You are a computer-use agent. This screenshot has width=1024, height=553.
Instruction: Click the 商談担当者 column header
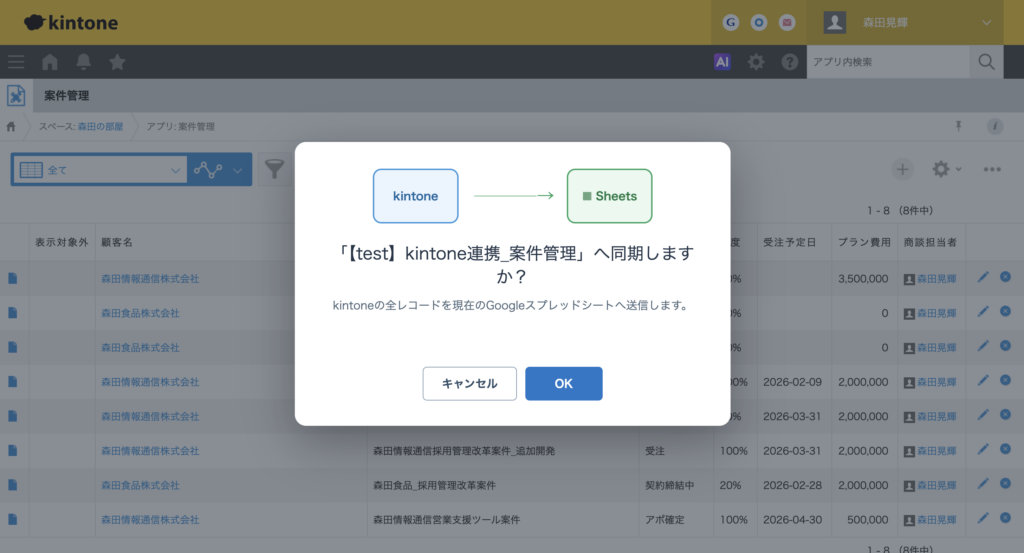tap(930, 242)
